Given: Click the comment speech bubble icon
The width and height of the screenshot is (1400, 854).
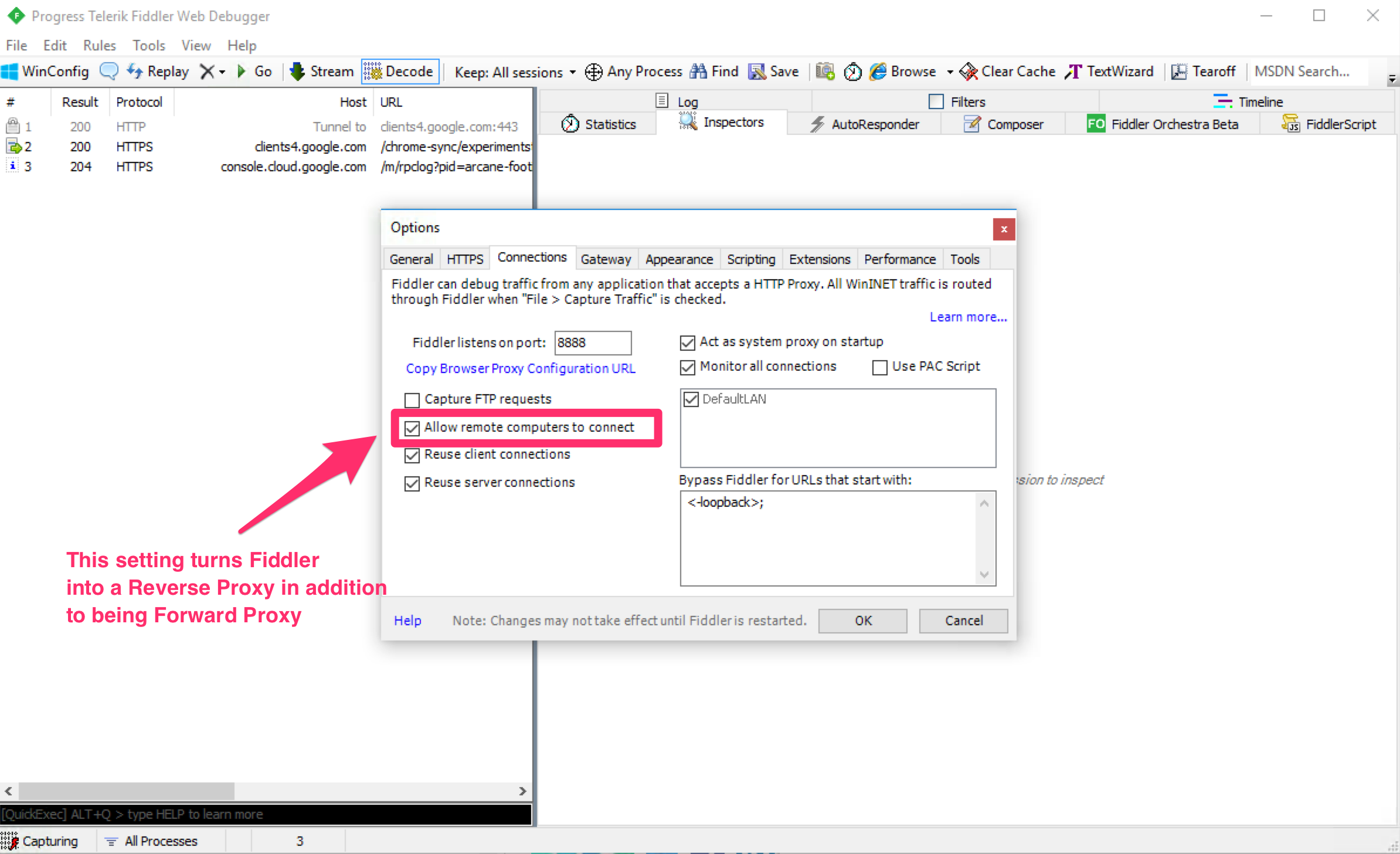Looking at the screenshot, I should click(x=108, y=72).
